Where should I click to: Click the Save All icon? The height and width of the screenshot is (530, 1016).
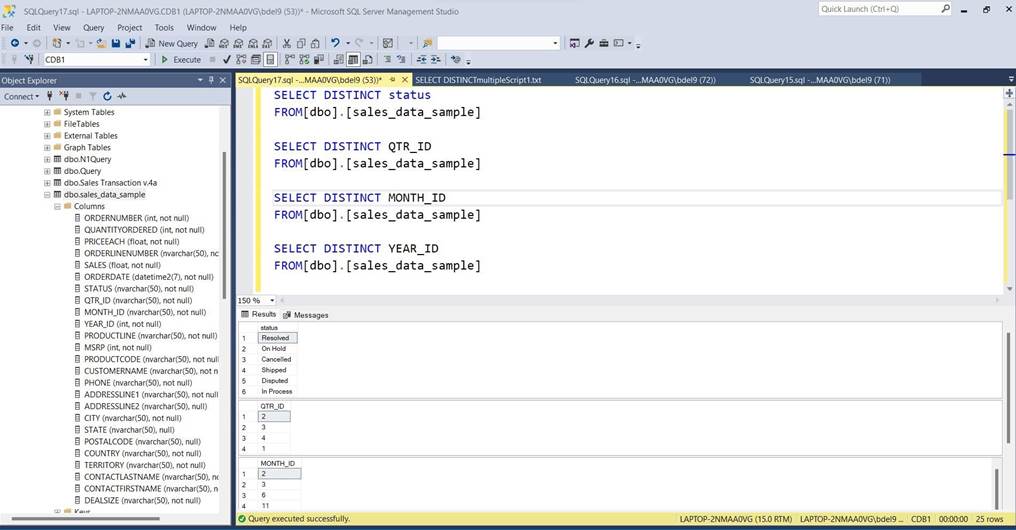pos(130,44)
